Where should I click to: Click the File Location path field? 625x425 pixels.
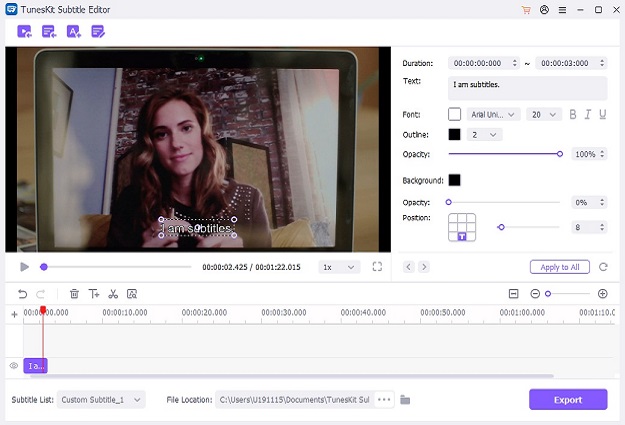pyautogui.click(x=295, y=399)
